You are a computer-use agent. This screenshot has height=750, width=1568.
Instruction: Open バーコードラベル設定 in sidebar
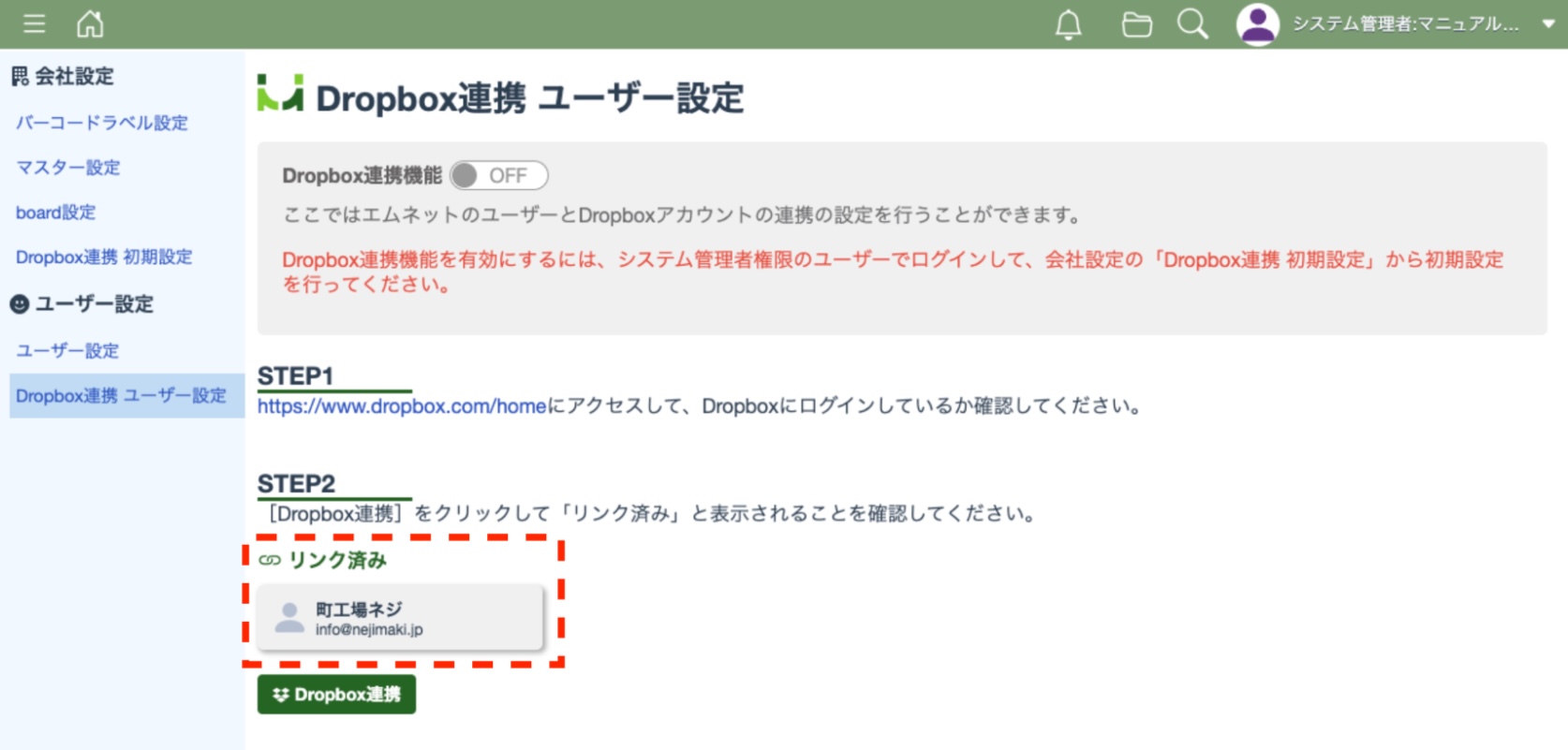102,123
